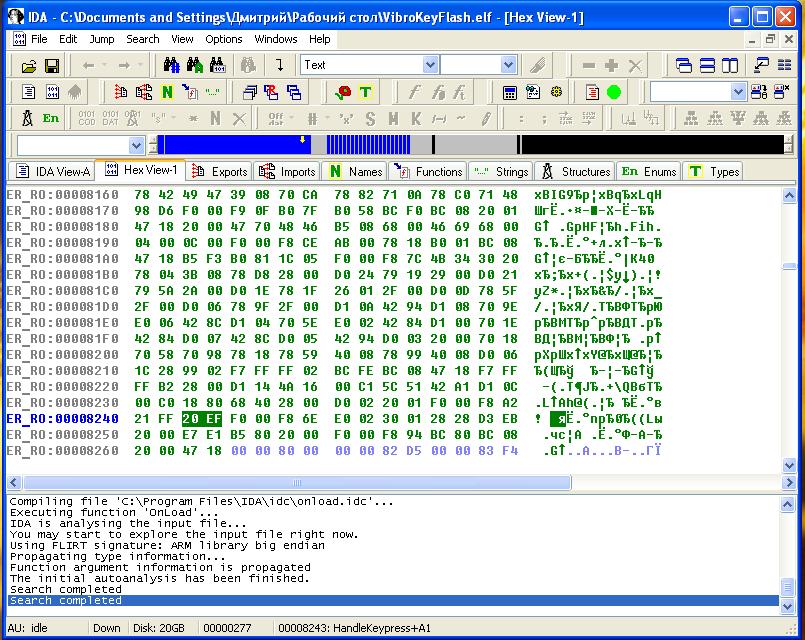
Task: Expand the dropdown left of the navigation band
Action: click(136, 145)
